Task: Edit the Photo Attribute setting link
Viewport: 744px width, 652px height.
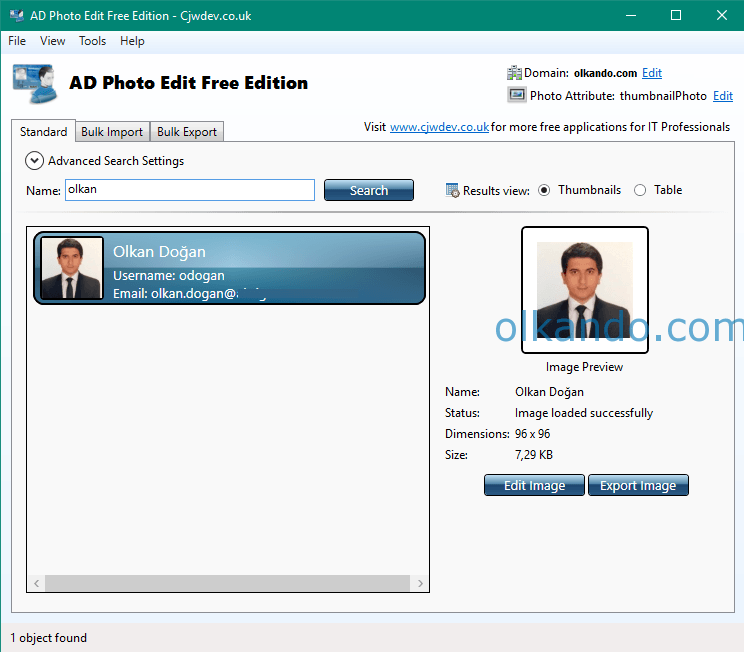Action: pyautogui.click(x=723, y=96)
